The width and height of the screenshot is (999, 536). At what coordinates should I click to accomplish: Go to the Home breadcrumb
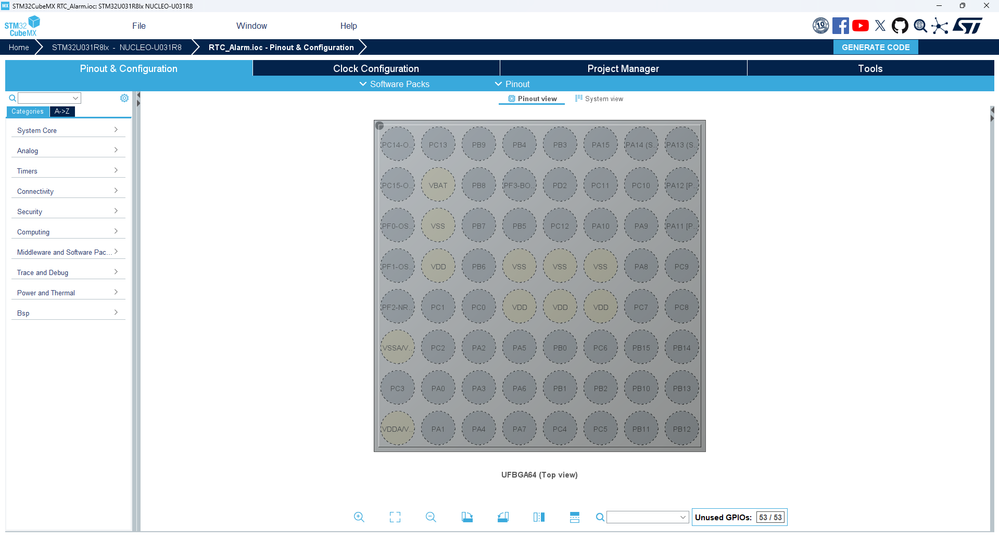click(18, 47)
